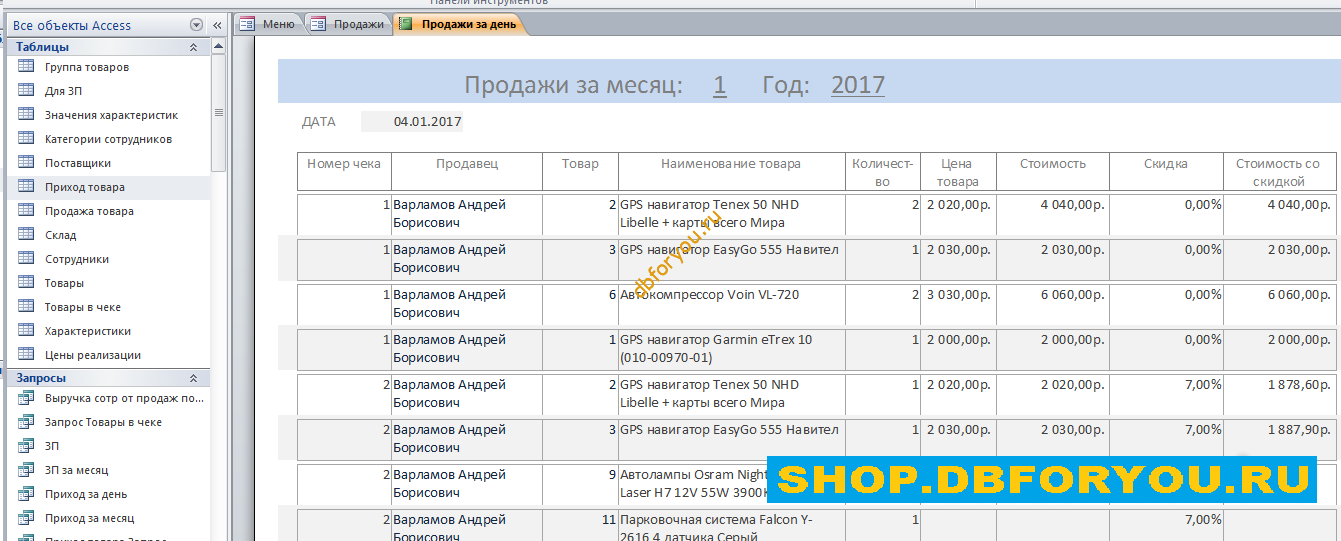Click report icon on Продажи за день tab

404,24
